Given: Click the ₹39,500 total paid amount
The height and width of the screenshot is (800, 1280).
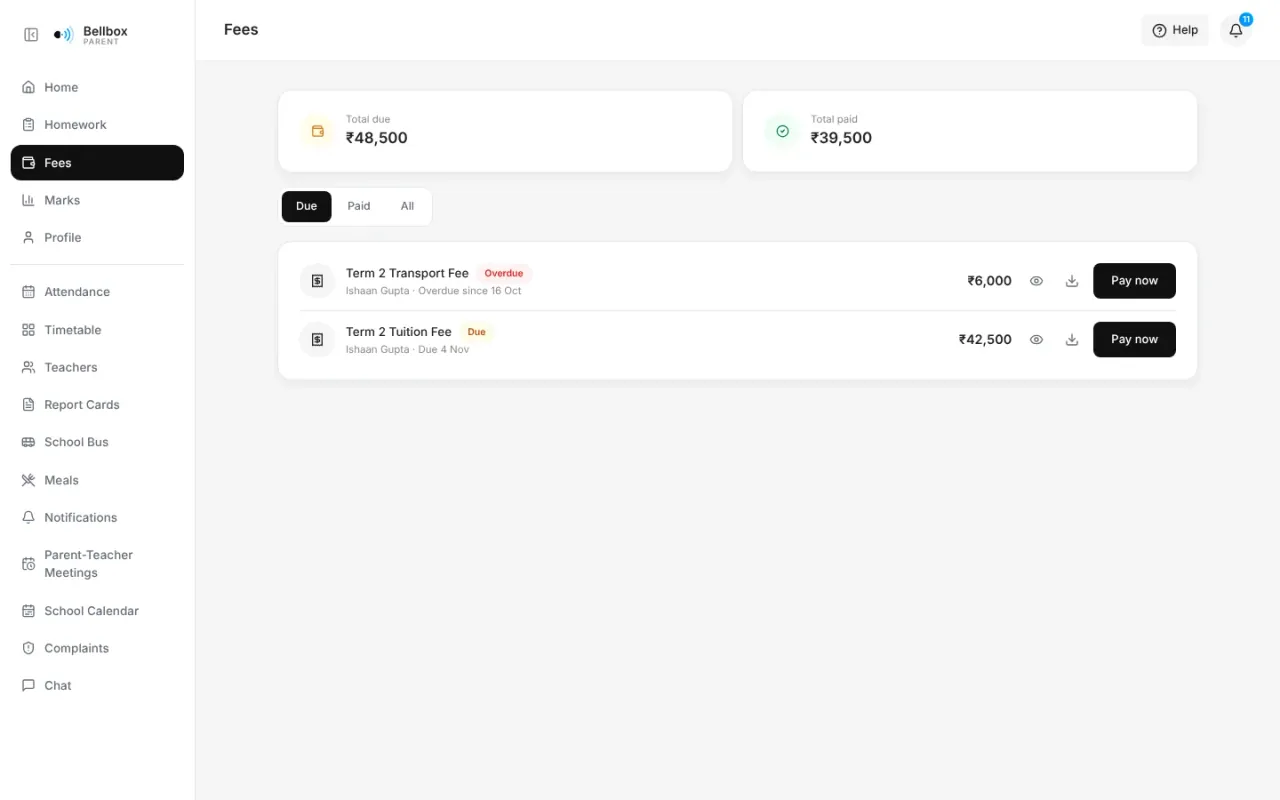Looking at the screenshot, I should tap(841, 138).
